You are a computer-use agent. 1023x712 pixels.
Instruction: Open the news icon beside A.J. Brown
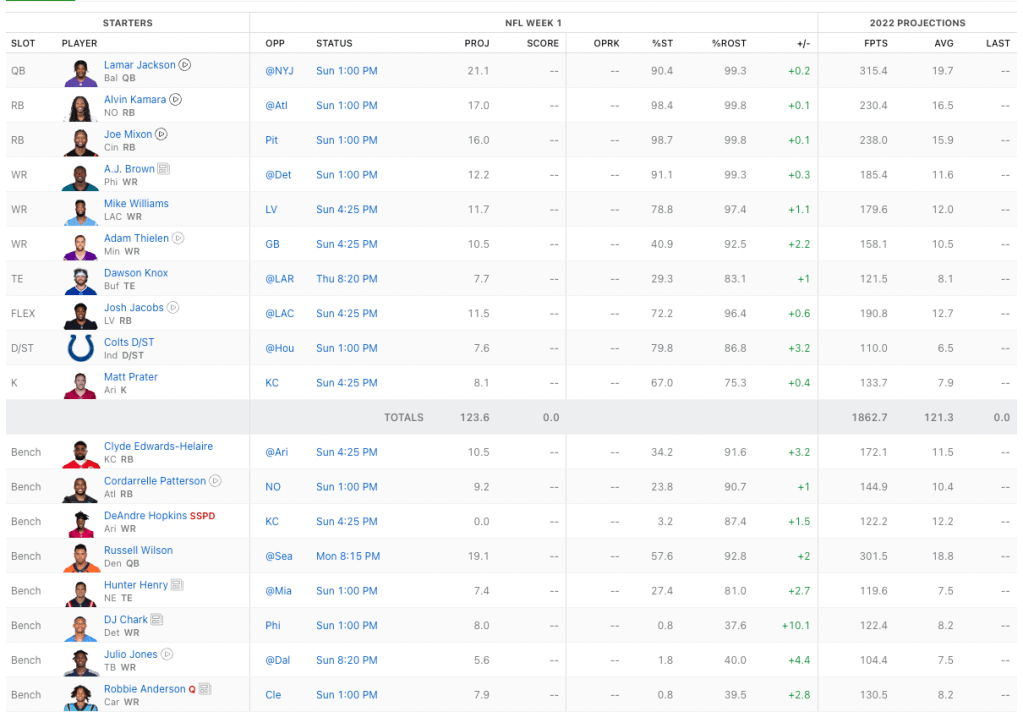click(164, 169)
